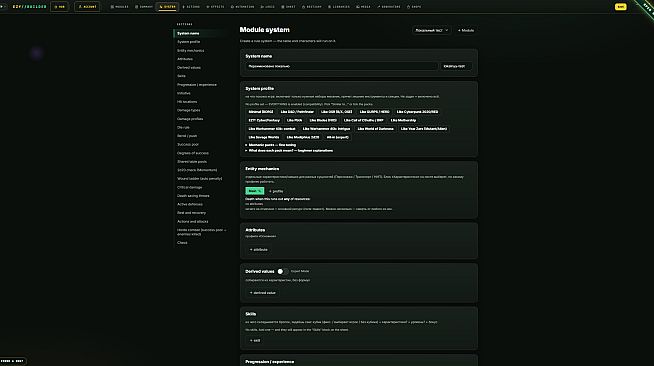The image size is (654, 366).
Task: Choose the Like Call of Cthulhu | BRP profile
Action: [363, 120]
